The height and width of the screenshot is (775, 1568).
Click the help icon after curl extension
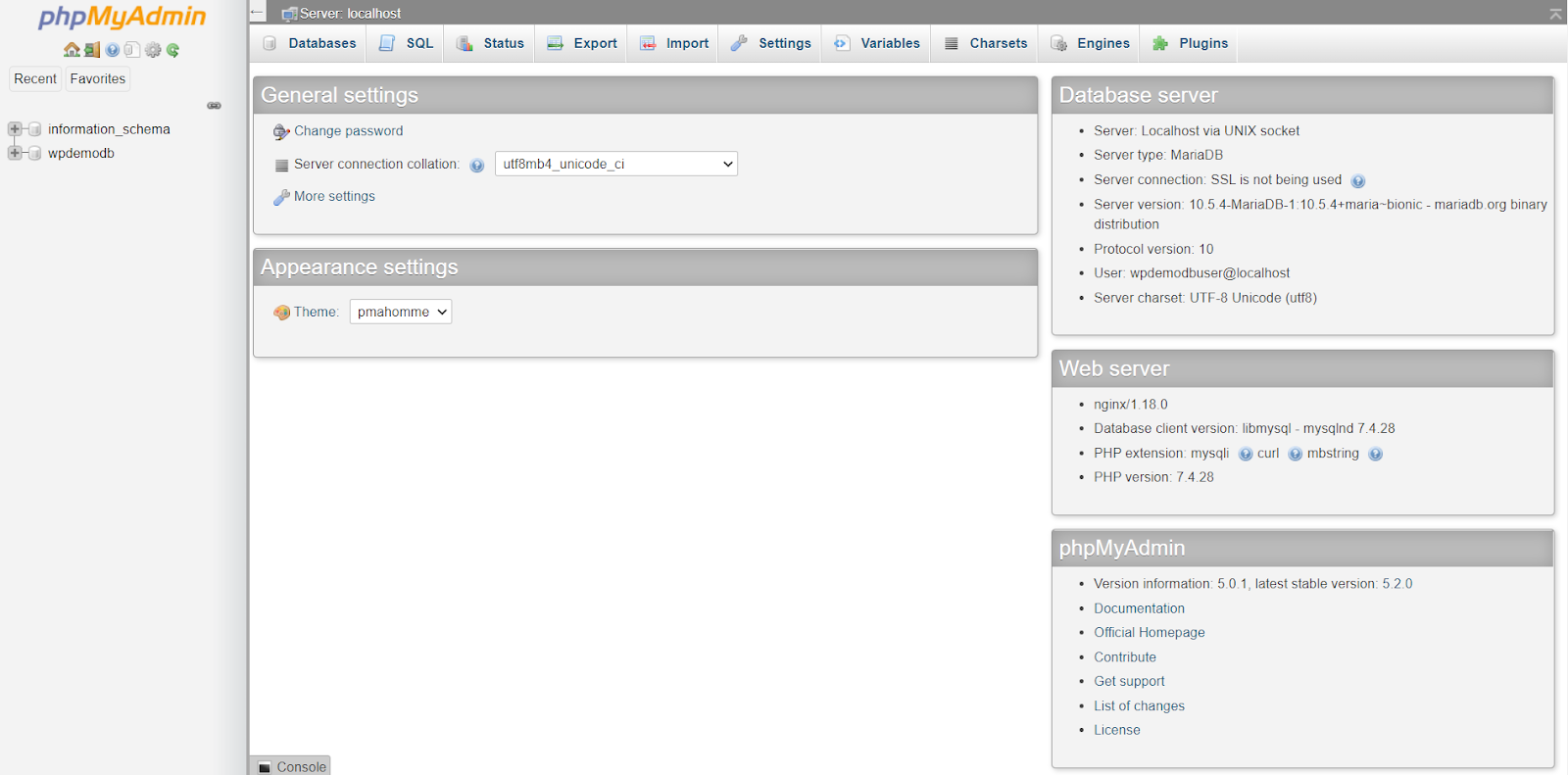point(1296,455)
